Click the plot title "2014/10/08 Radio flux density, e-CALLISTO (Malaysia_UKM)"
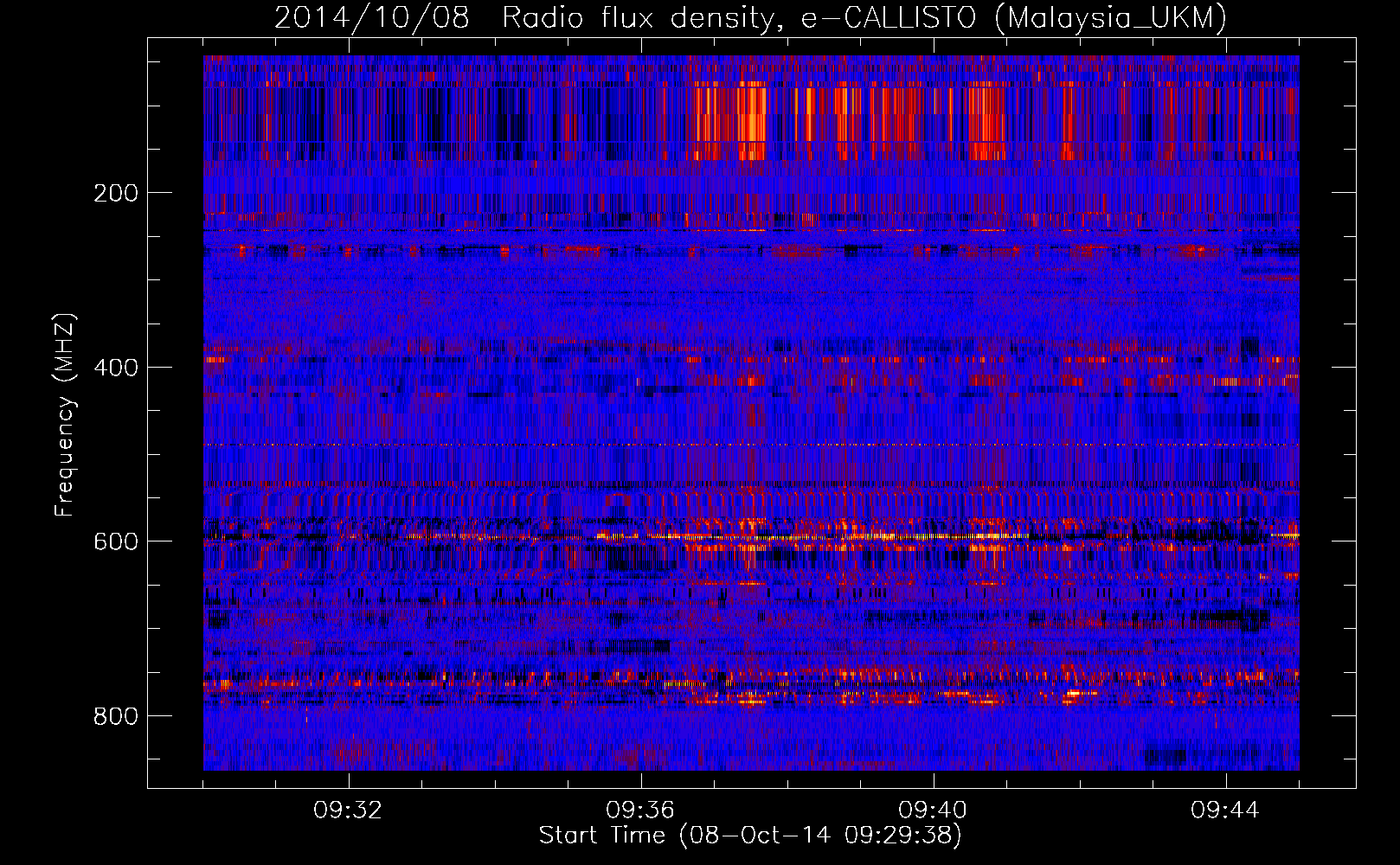This screenshot has width=1400, height=865. click(x=750, y=18)
